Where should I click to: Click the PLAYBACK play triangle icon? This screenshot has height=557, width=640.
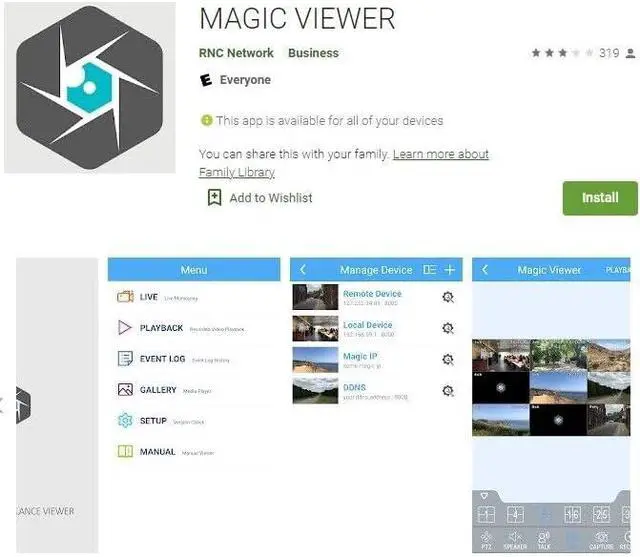(x=124, y=327)
